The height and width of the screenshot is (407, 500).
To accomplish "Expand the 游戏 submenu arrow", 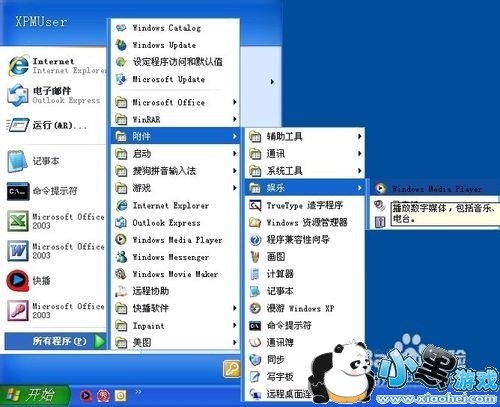I will pyautogui.click(x=235, y=188).
